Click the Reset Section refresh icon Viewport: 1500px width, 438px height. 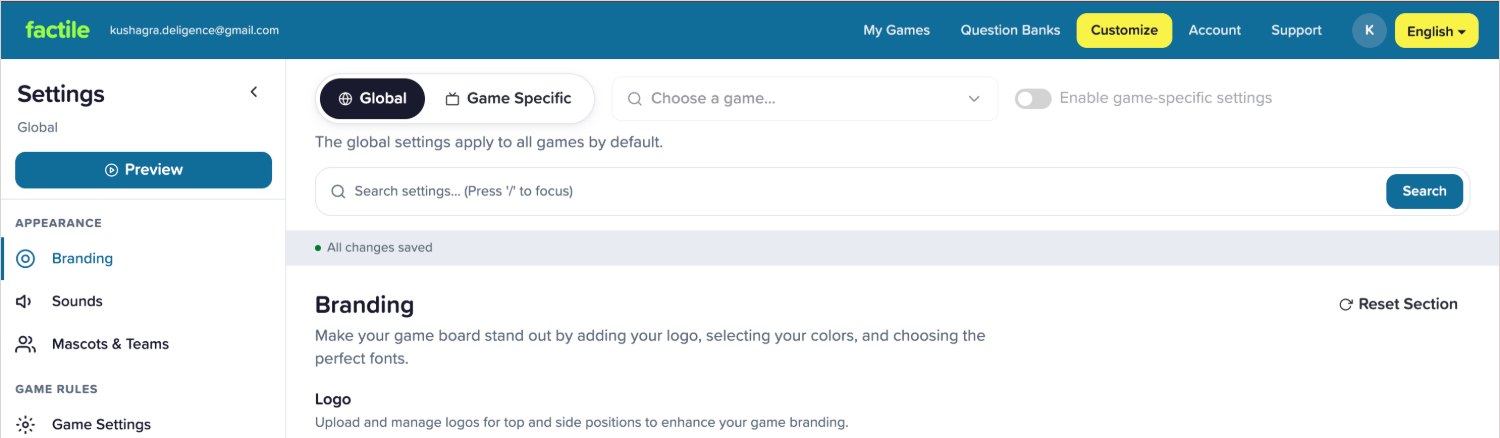click(x=1346, y=304)
